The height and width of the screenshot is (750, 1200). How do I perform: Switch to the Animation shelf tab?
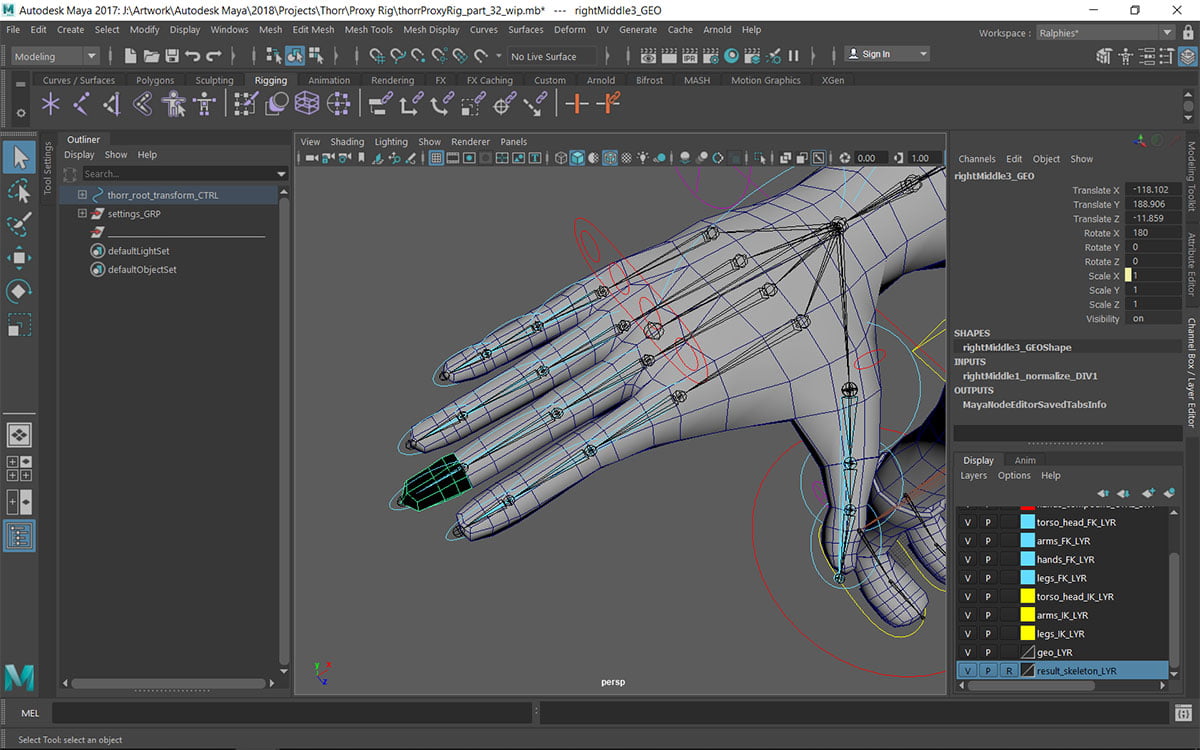[329, 80]
